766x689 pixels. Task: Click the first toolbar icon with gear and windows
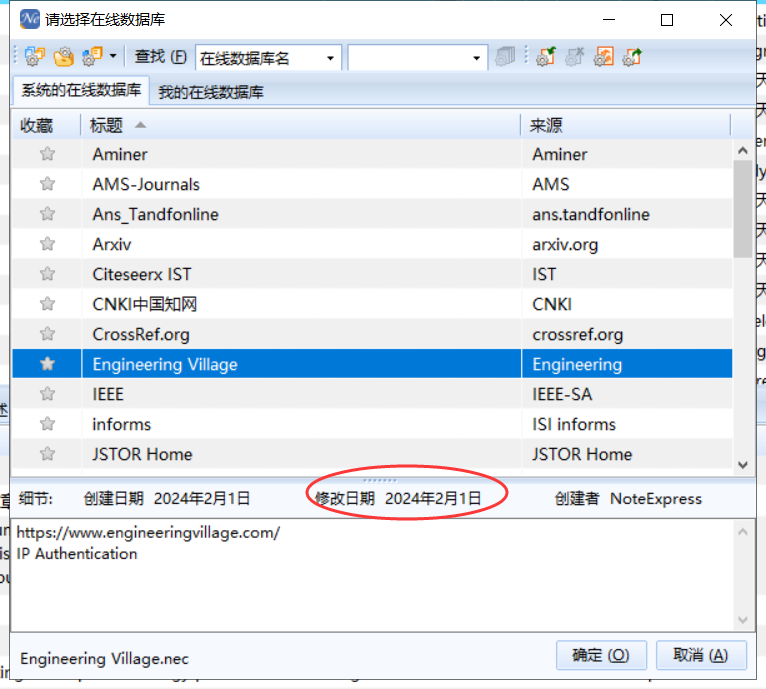pos(34,57)
